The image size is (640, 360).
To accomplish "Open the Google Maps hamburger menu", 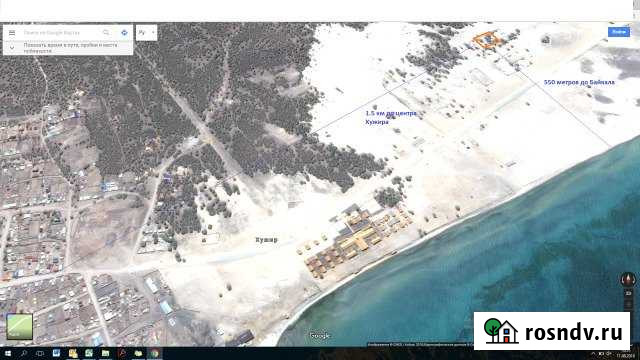I will coord(12,33).
